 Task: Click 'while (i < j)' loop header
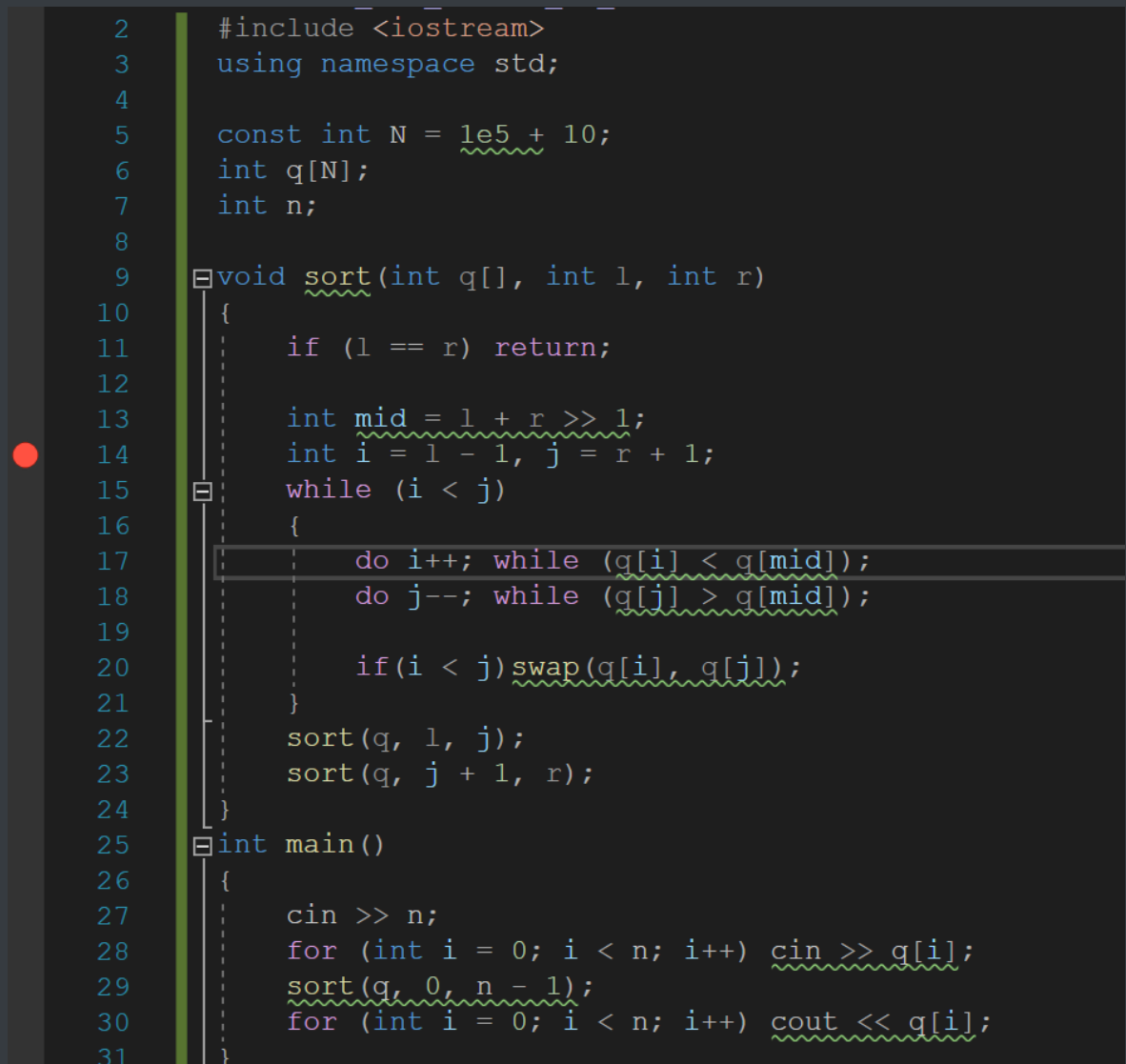pyautogui.click(x=395, y=491)
